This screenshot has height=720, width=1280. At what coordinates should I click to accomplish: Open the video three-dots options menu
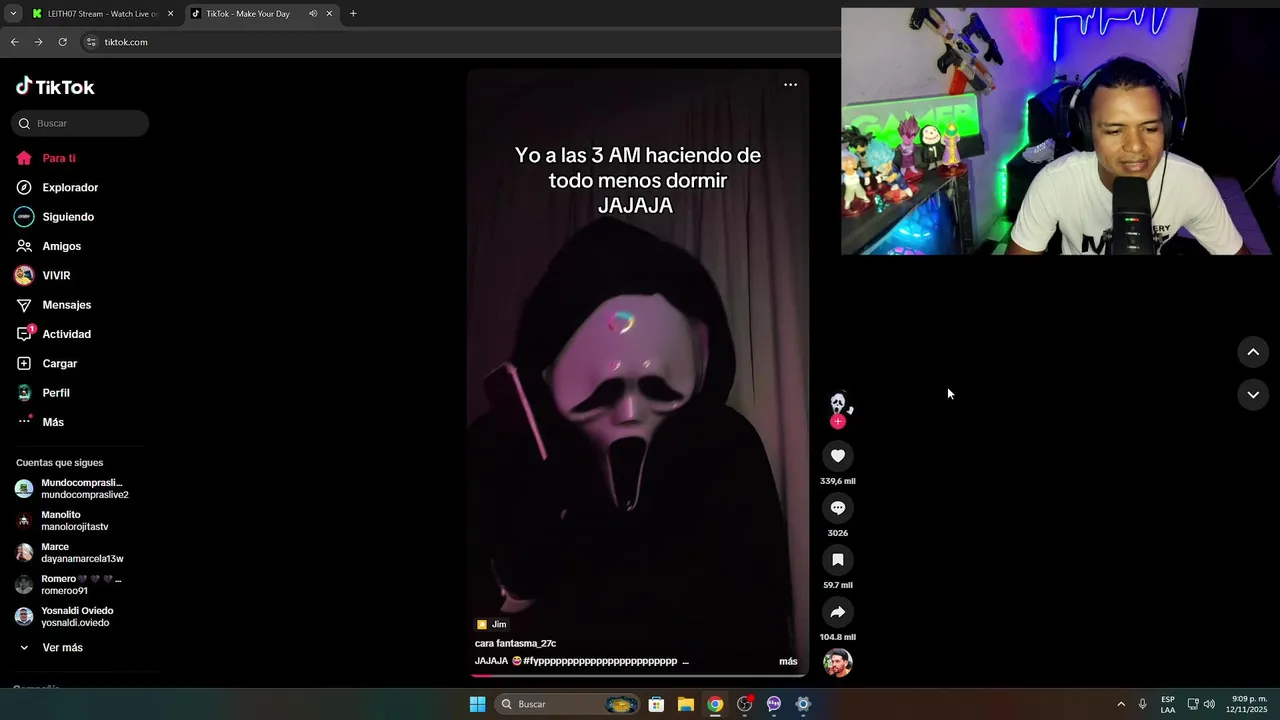coord(790,85)
